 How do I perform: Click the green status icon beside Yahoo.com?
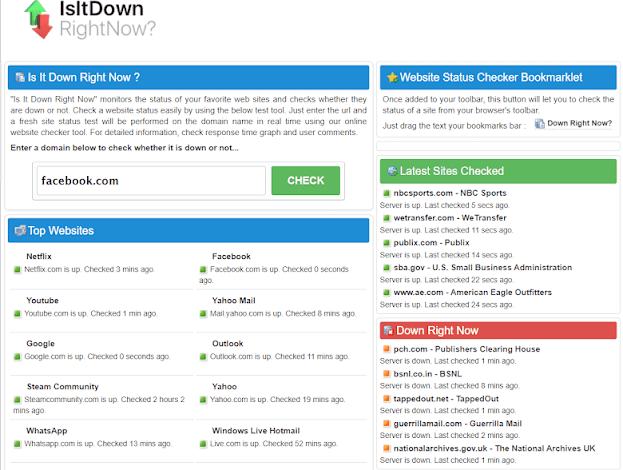[x=203, y=400]
